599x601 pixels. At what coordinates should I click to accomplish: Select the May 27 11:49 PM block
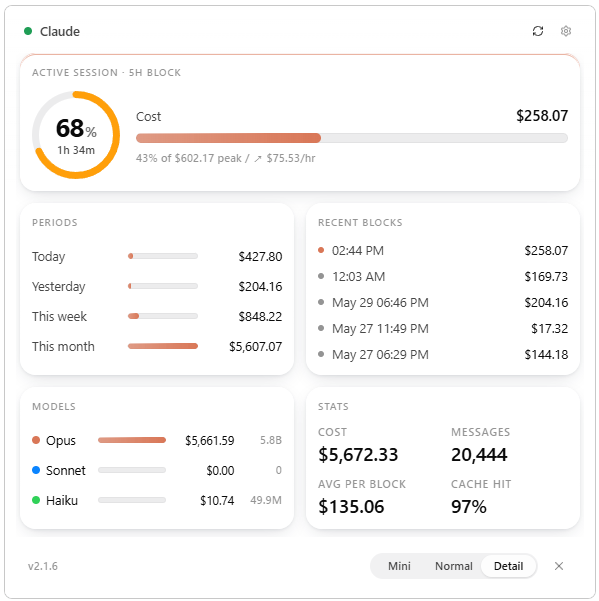click(443, 328)
